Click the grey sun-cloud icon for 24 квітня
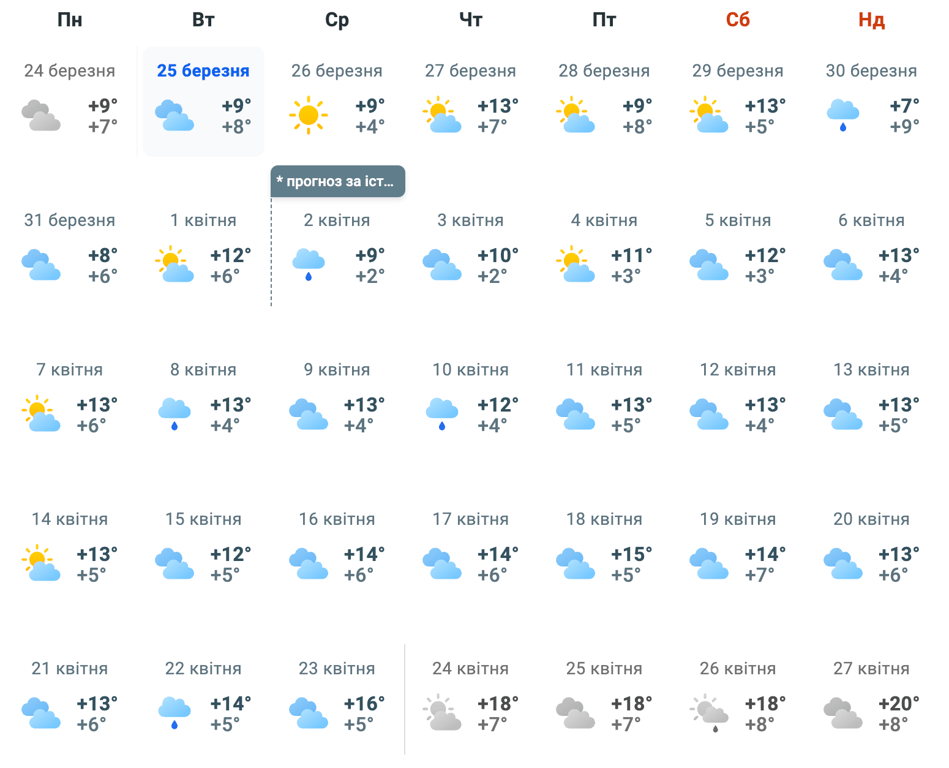This screenshot has height=768, width=949. pos(442,713)
